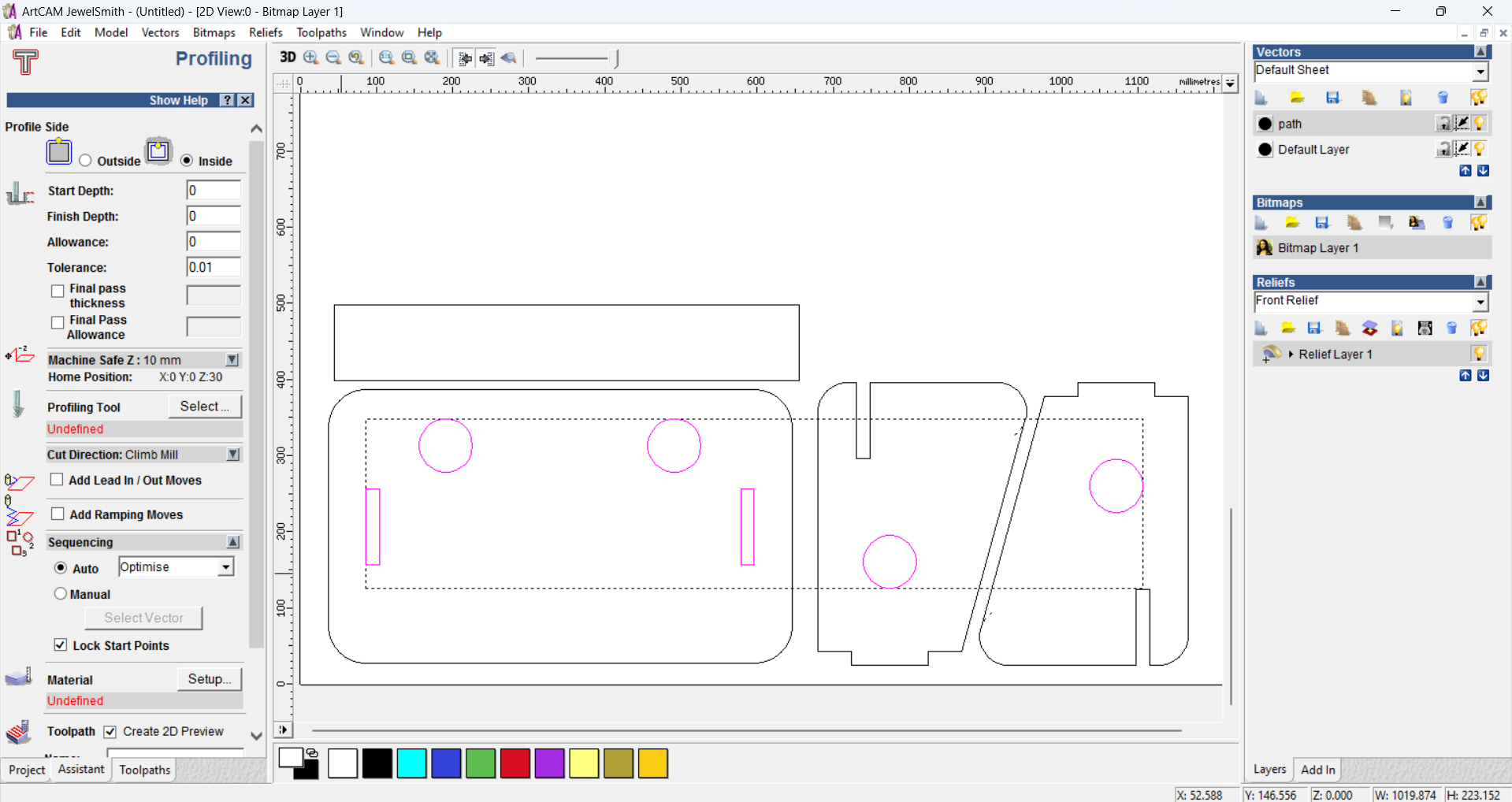
Task: Click Select button for Profiling Tool
Action: (x=204, y=407)
